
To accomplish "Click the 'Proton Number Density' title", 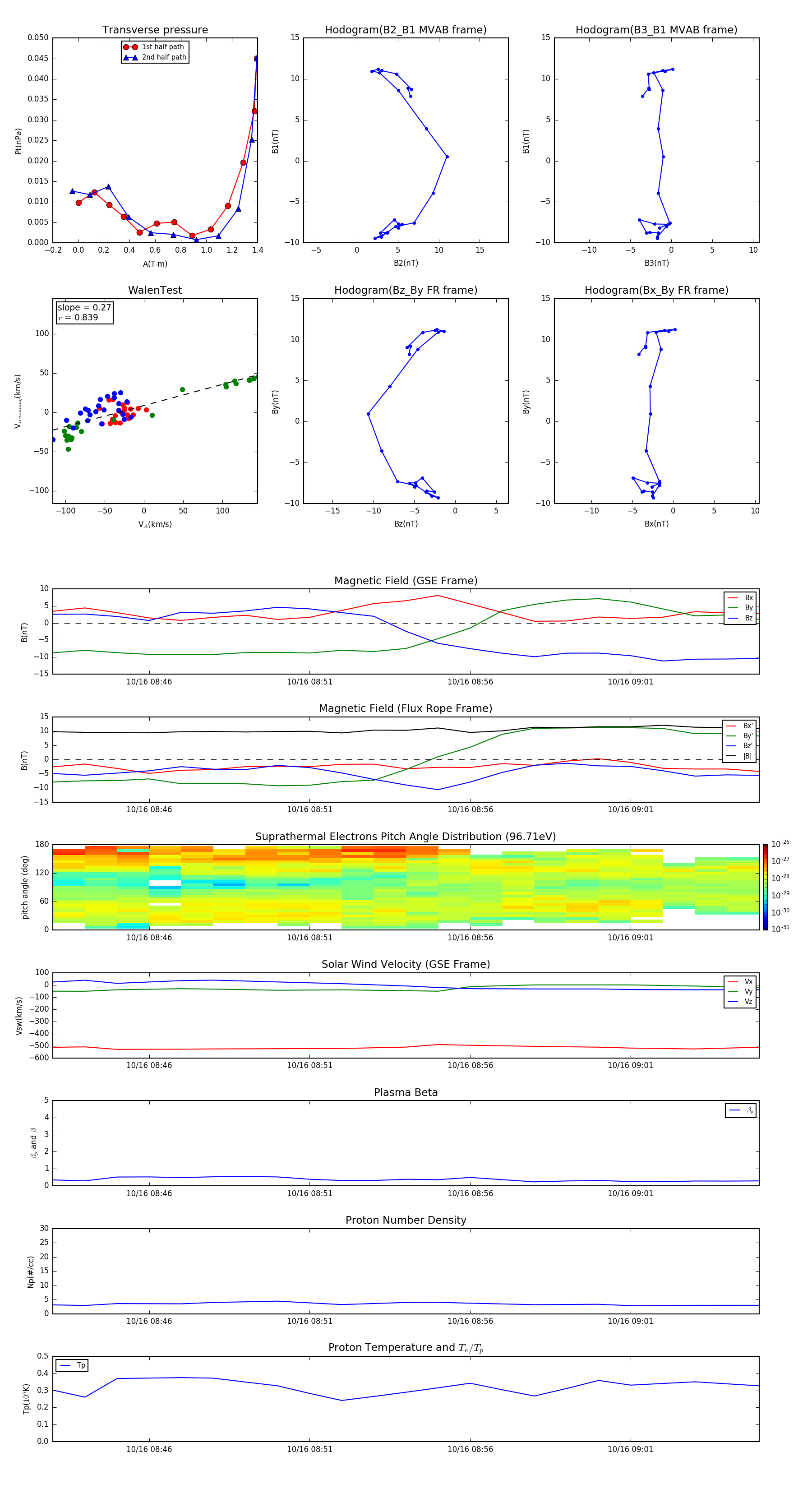I will click(x=406, y=1220).
